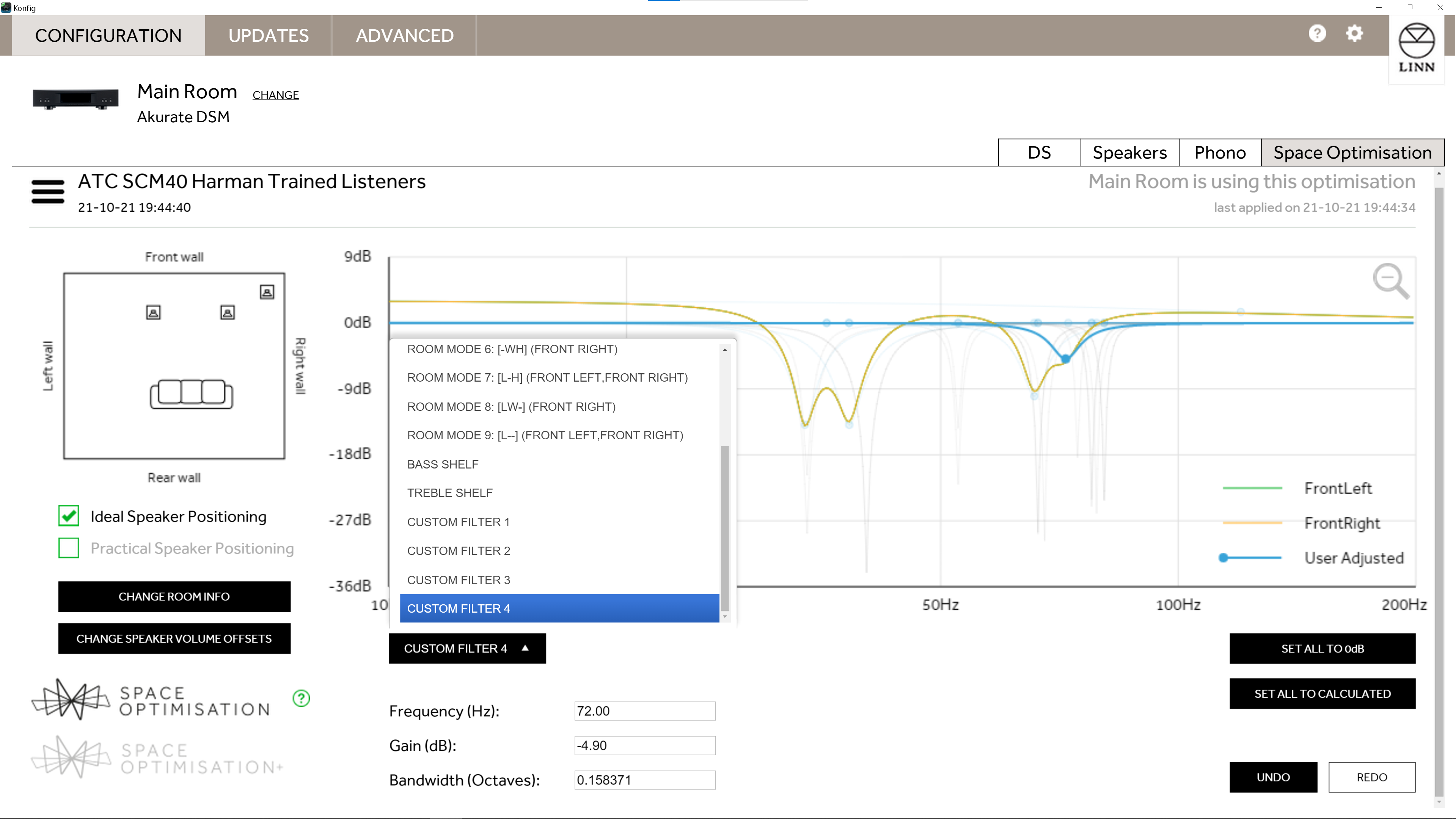Viewport: 1456px width, 819px height.
Task: Click the Bandwidth (Octaves) input field
Action: (645, 780)
